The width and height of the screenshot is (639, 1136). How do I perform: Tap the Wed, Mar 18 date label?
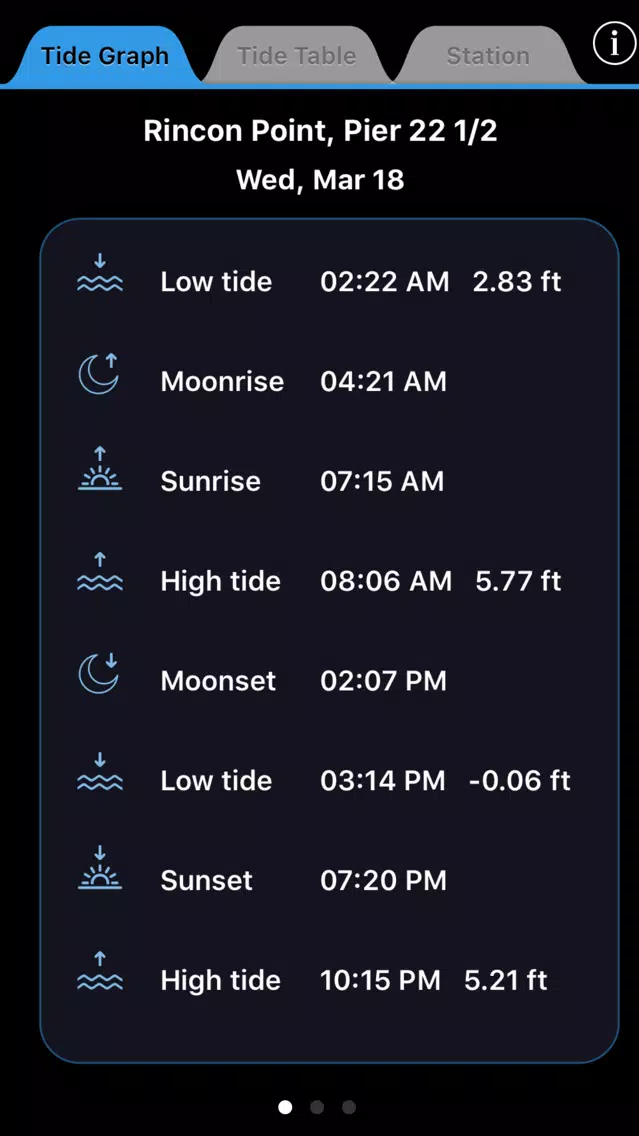320,180
